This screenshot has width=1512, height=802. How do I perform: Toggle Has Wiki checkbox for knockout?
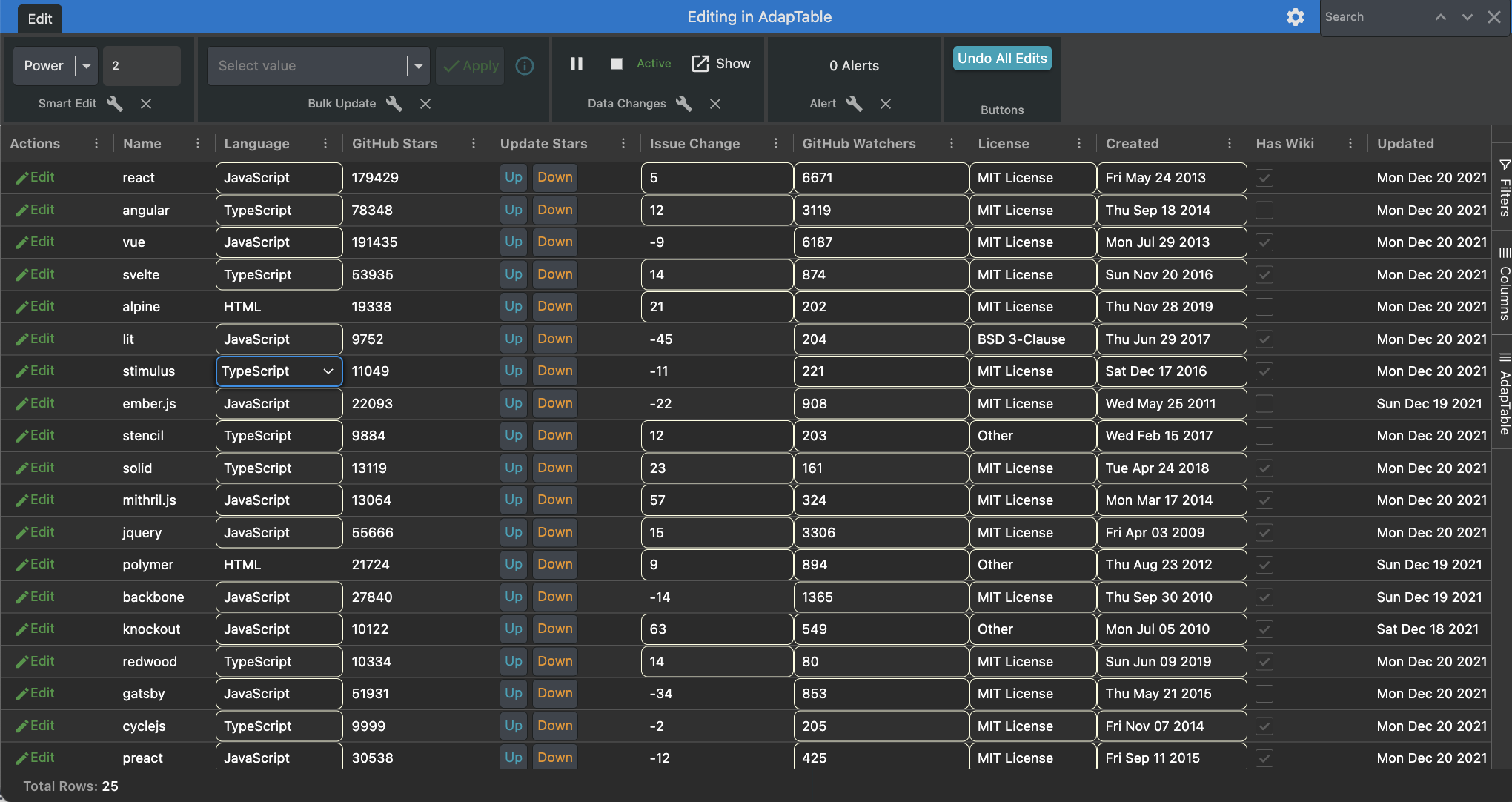[x=1264, y=629]
